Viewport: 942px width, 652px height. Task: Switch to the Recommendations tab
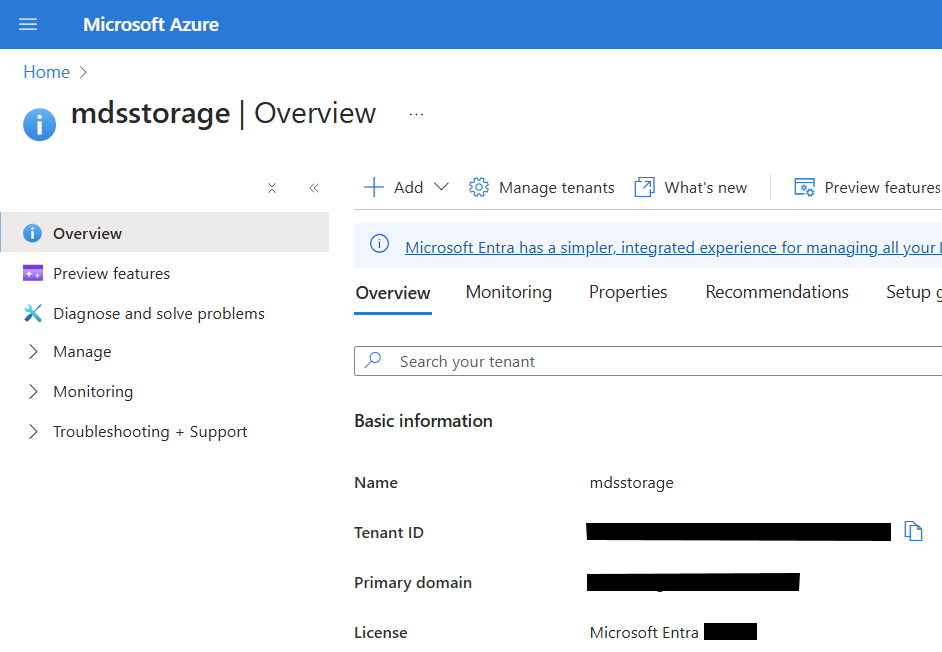[x=777, y=292]
